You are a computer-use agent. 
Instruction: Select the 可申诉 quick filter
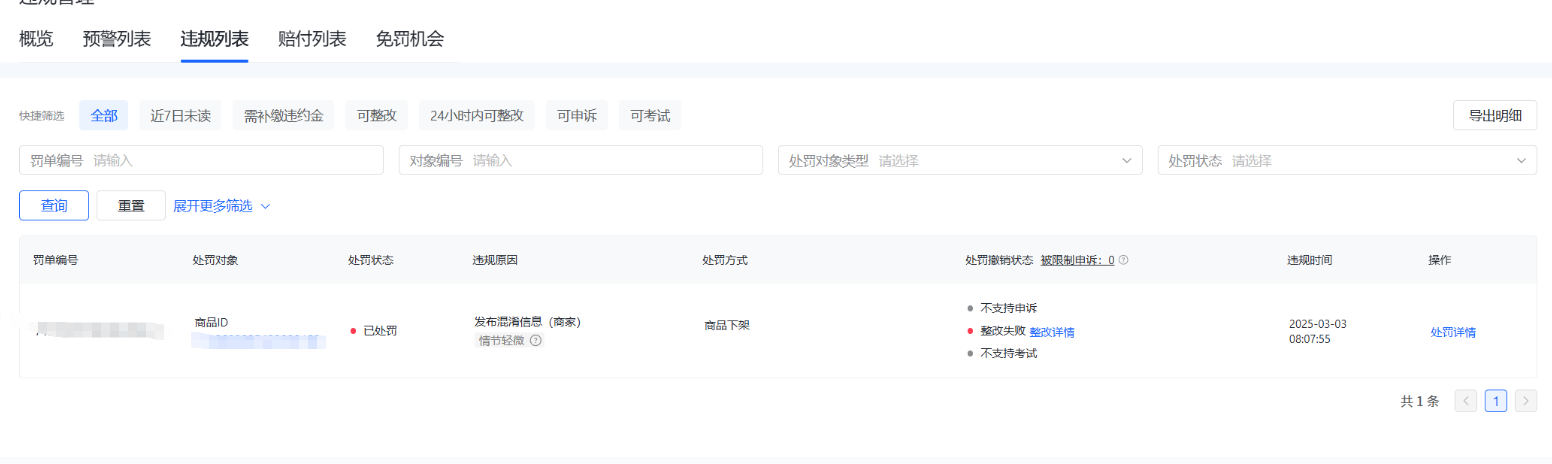[577, 116]
